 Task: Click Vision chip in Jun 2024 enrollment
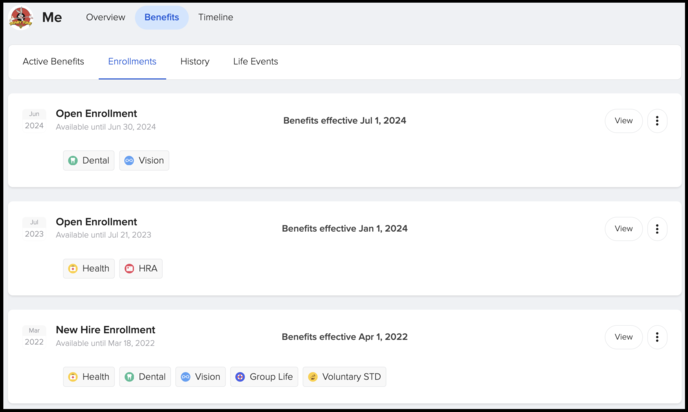144,161
